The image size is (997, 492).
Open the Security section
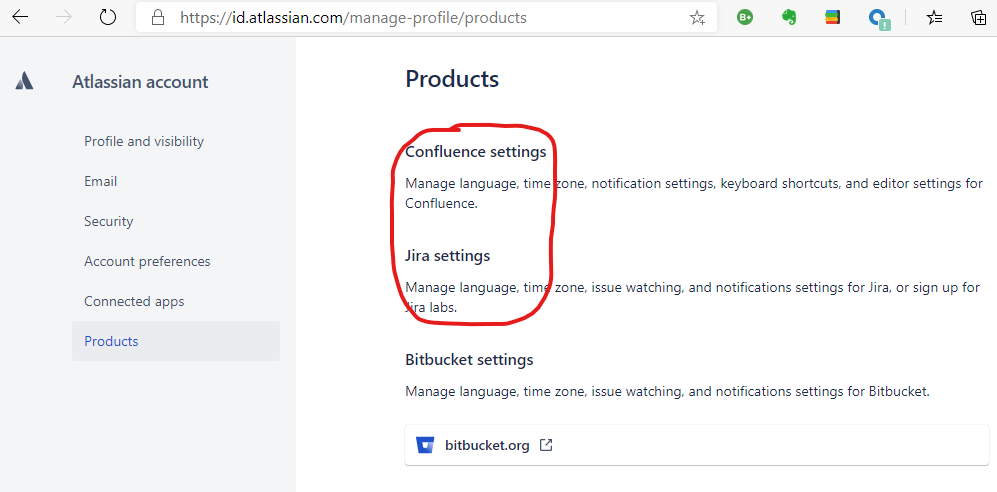109,221
